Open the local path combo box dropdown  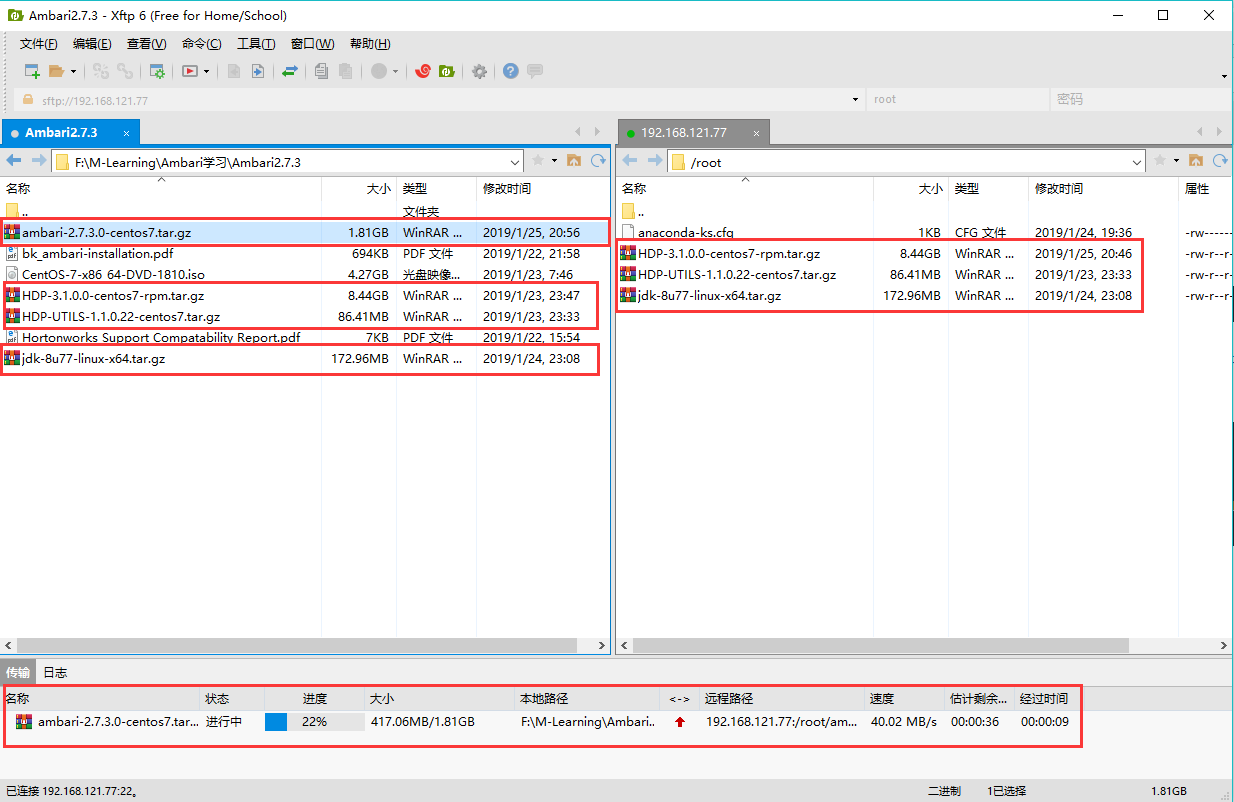coord(515,161)
